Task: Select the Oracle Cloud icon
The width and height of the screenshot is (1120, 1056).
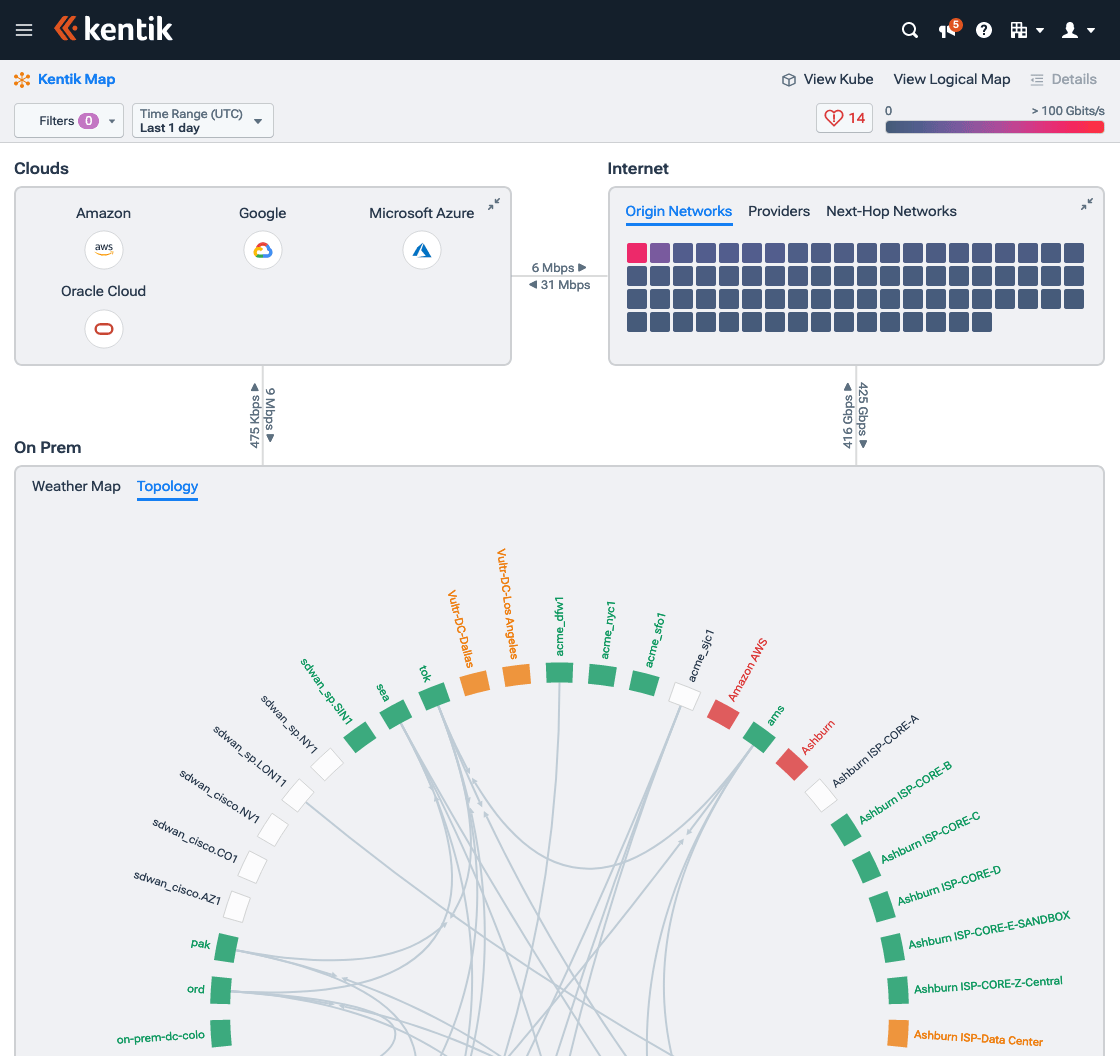Action: click(x=104, y=328)
